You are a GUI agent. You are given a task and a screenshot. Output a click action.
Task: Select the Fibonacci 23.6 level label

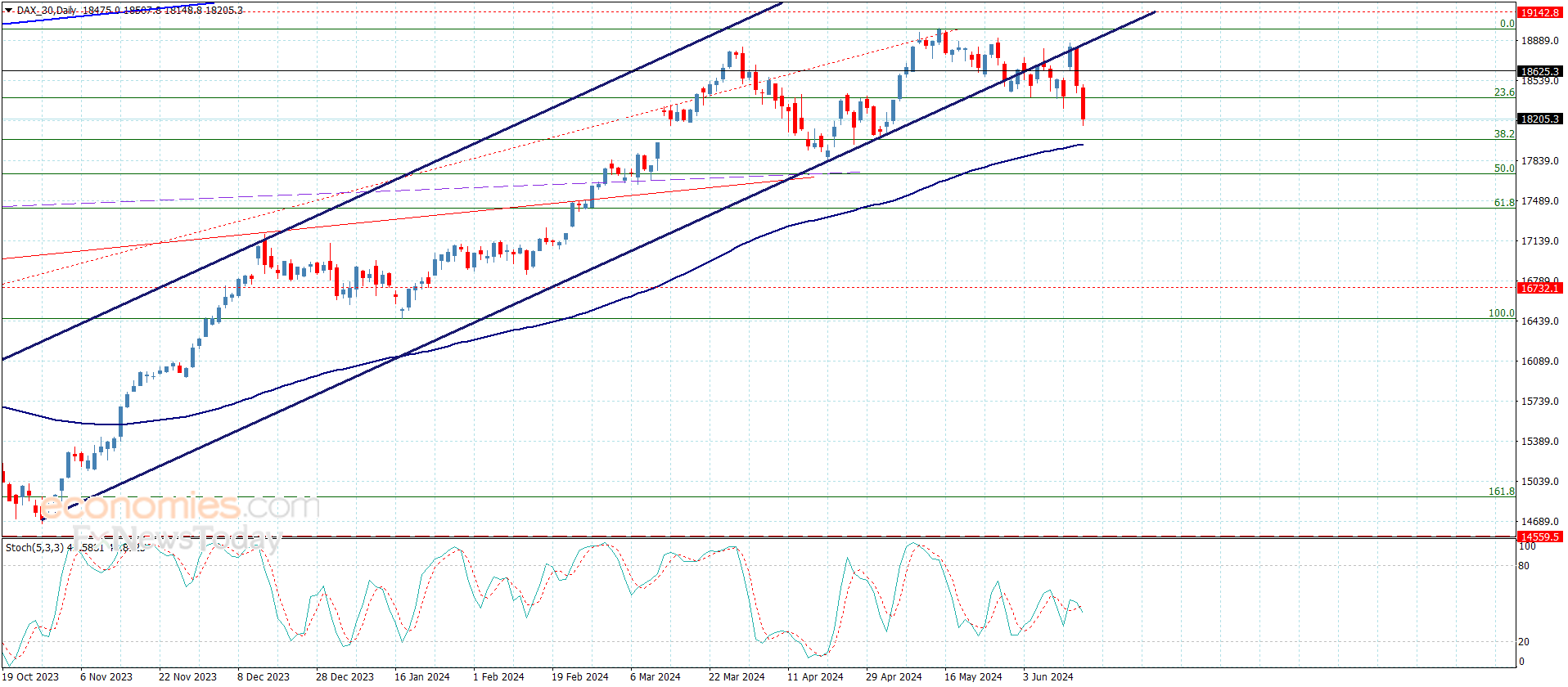(1504, 92)
